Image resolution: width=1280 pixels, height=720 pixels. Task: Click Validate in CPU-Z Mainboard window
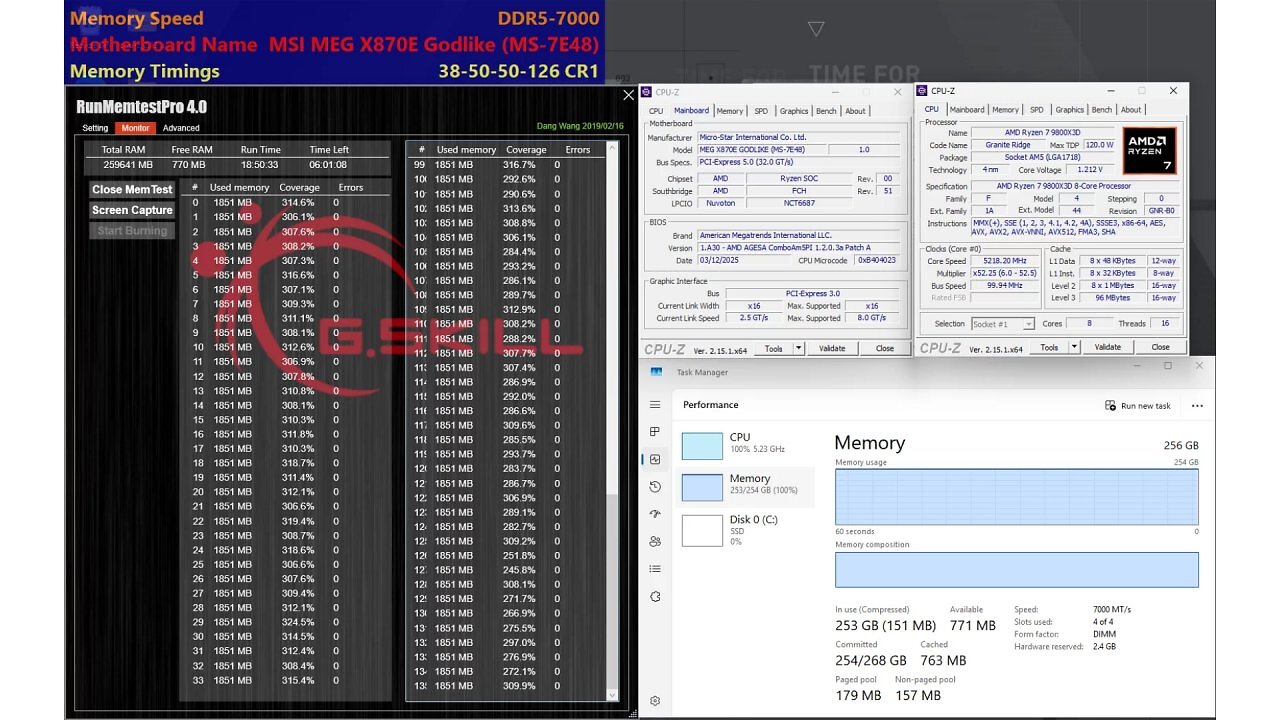(832, 348)
